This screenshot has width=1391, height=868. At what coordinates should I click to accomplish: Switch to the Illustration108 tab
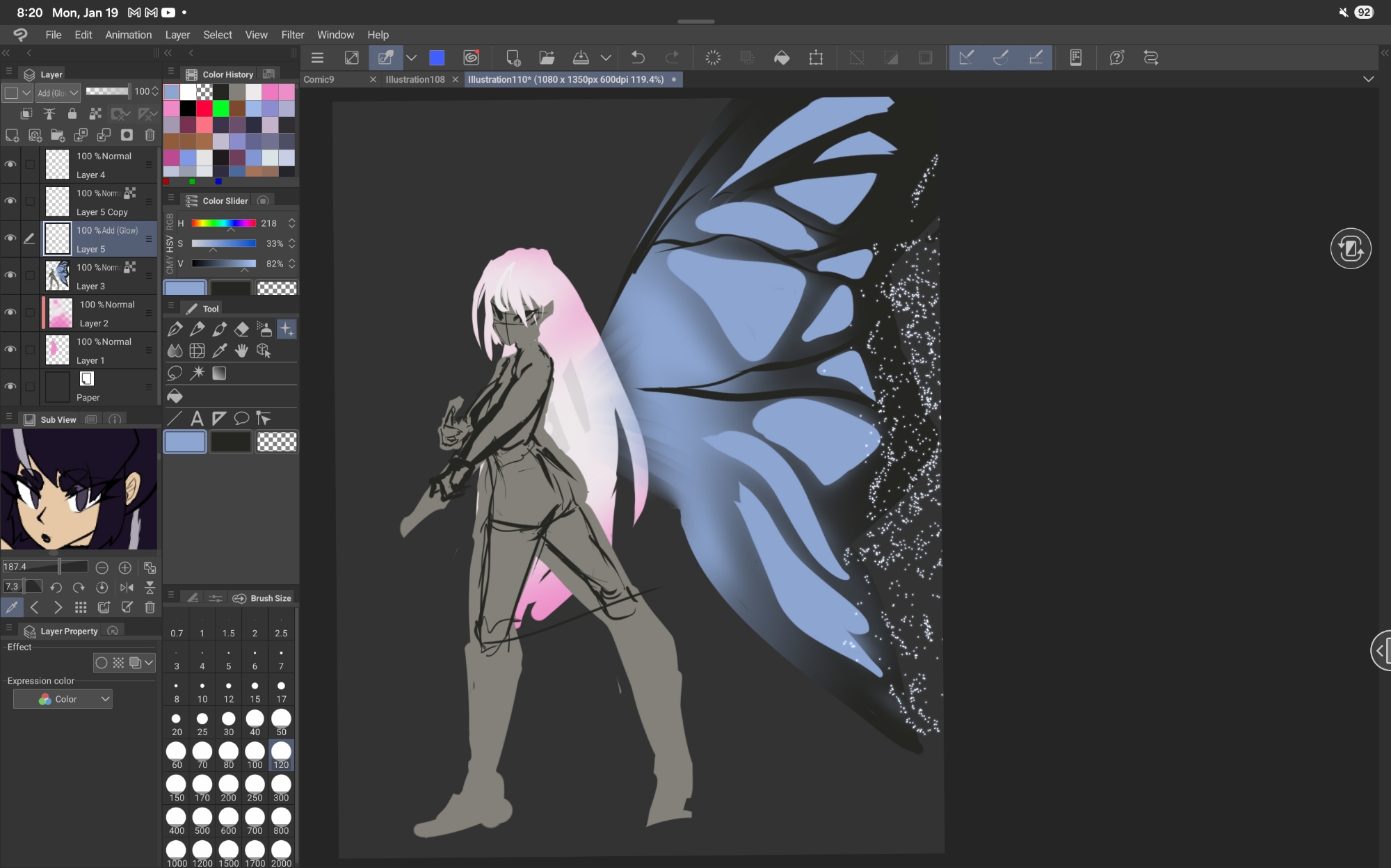click(415, 79)
